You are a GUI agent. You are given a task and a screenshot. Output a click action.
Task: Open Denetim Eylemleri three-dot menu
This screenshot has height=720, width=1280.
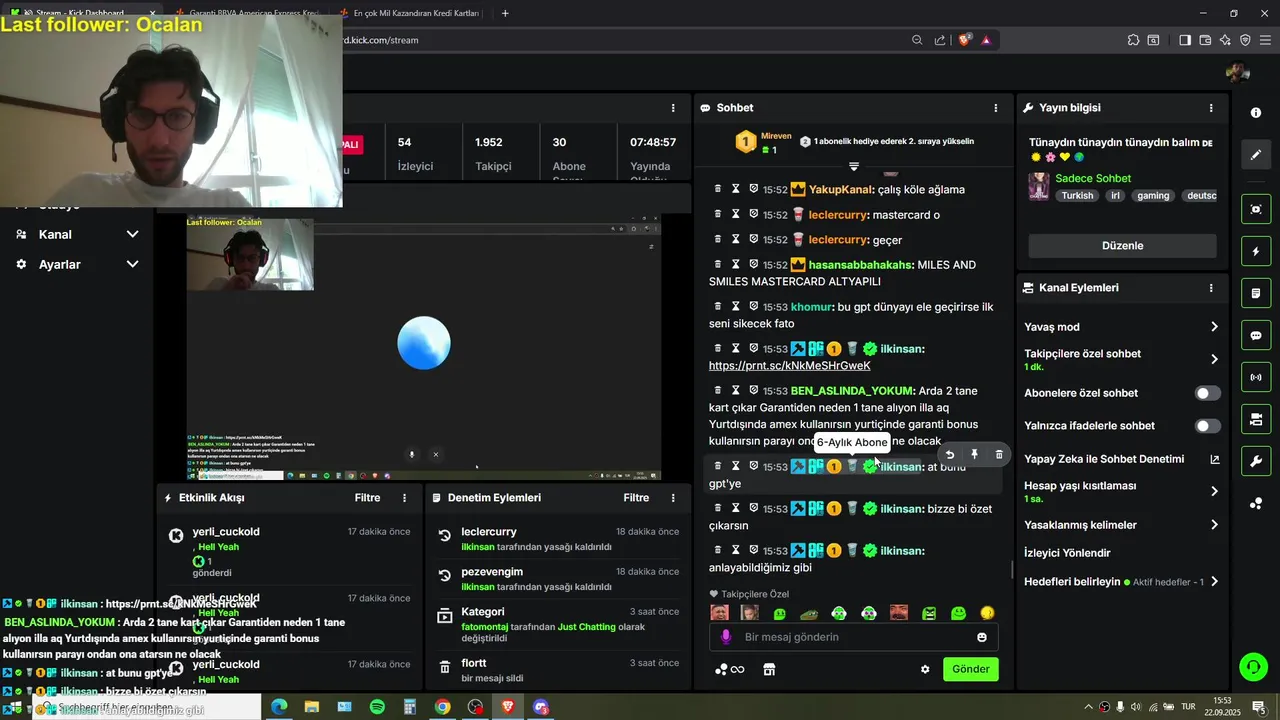673,498
